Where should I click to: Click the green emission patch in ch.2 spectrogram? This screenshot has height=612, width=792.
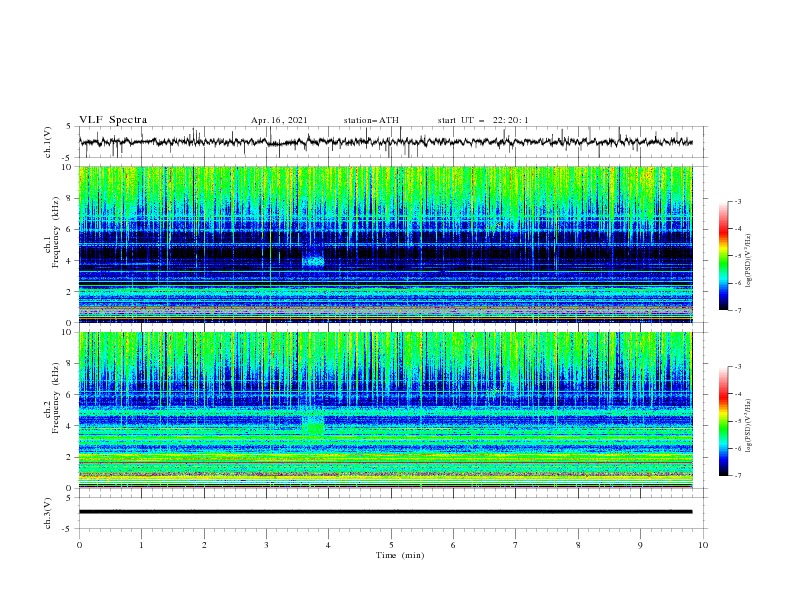tap(313, 428)
